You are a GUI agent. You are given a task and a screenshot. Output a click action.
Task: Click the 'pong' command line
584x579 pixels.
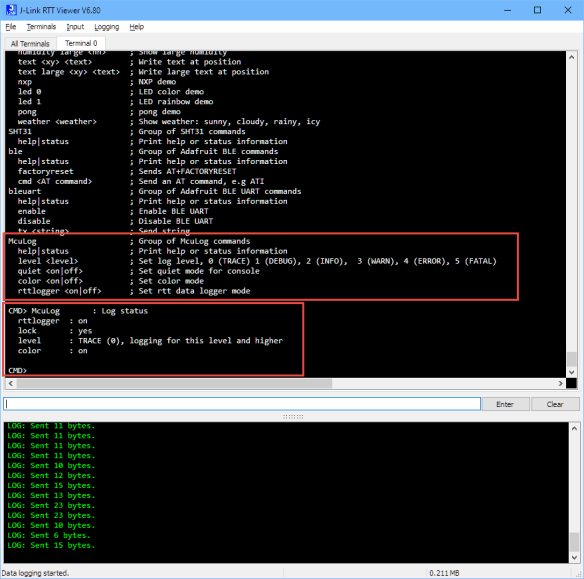pos(99,112)
